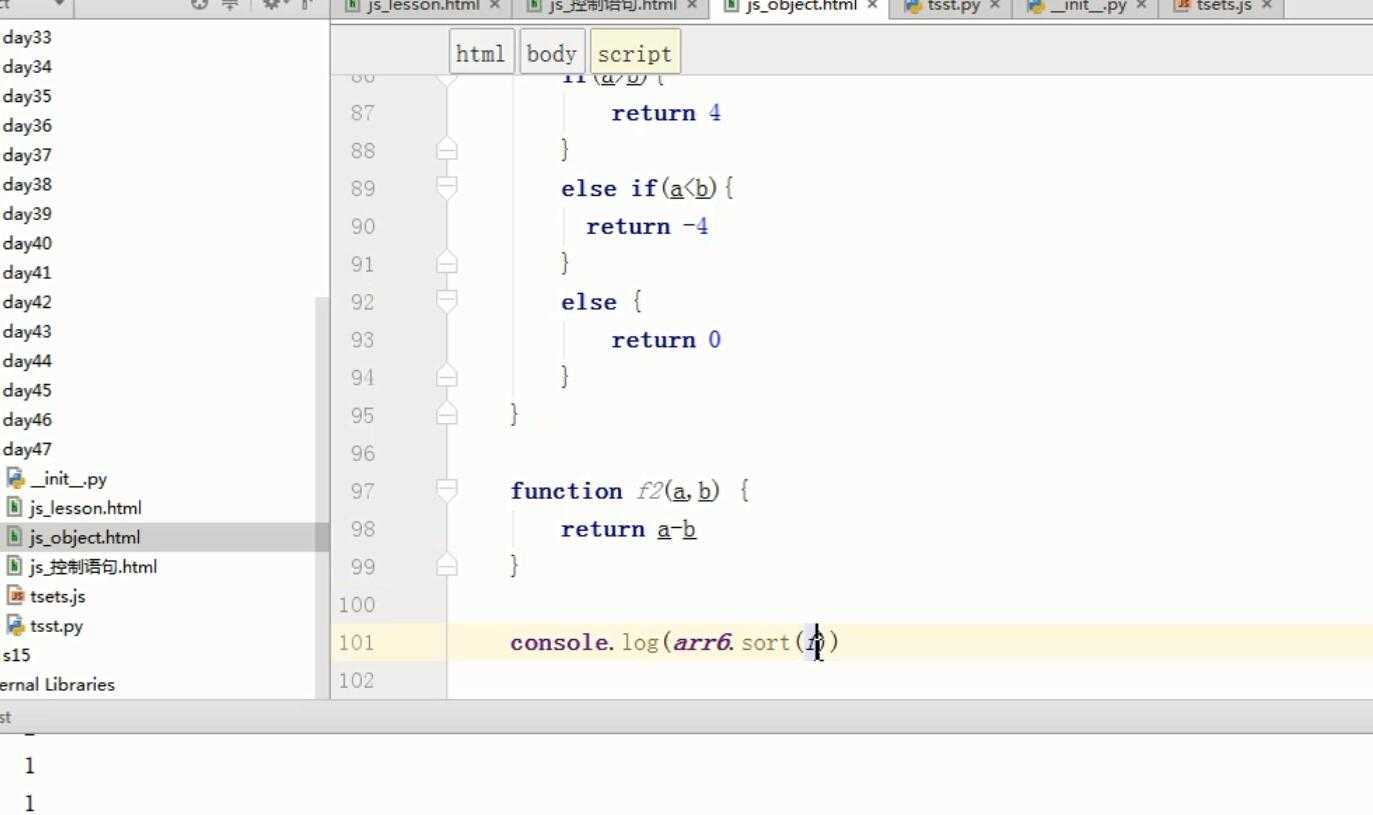This screenshot has height=815, width=1373.
Task: Select the day47 folder
Action: point(27,449)
